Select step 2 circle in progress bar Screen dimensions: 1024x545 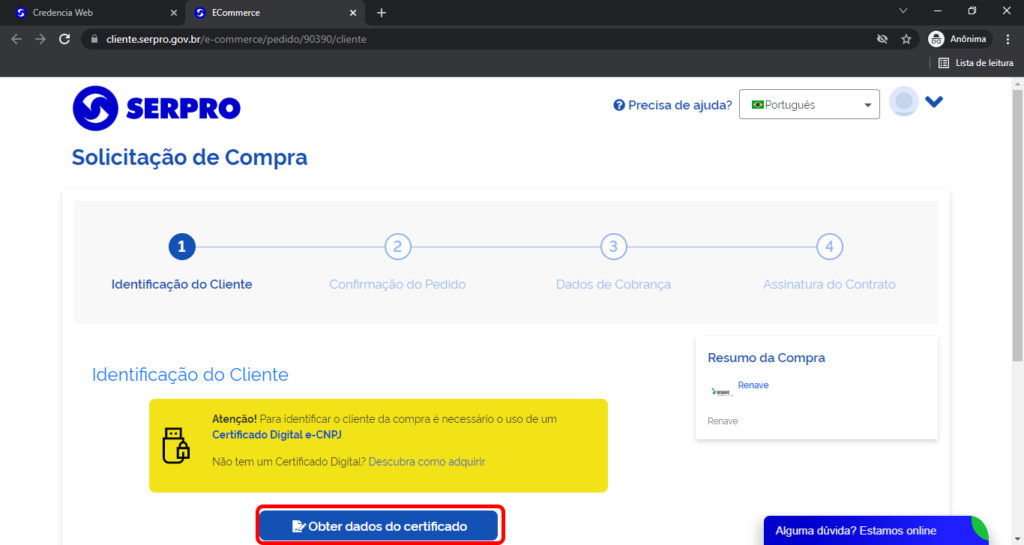pyautogui.click(x=398, y=247)
